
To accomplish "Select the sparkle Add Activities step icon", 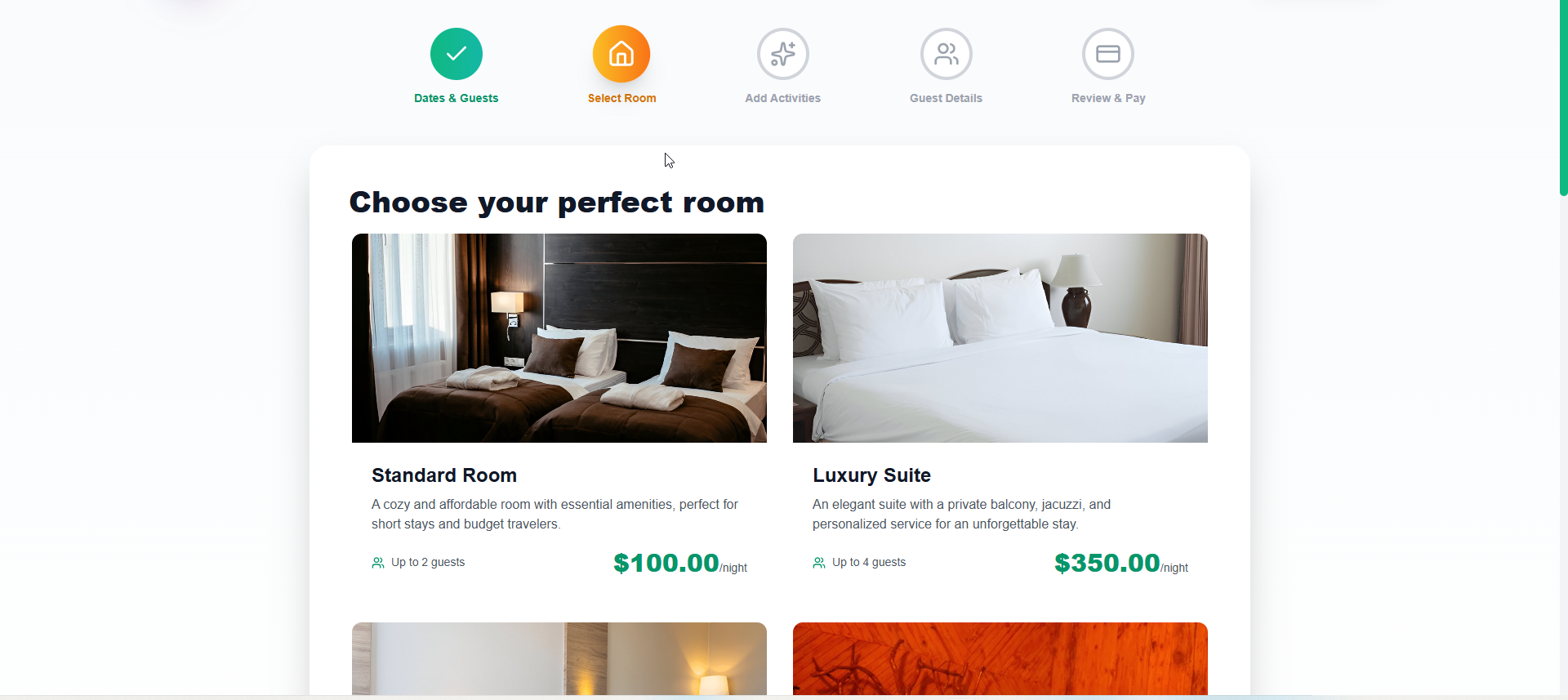I will [x=783, y=54].
